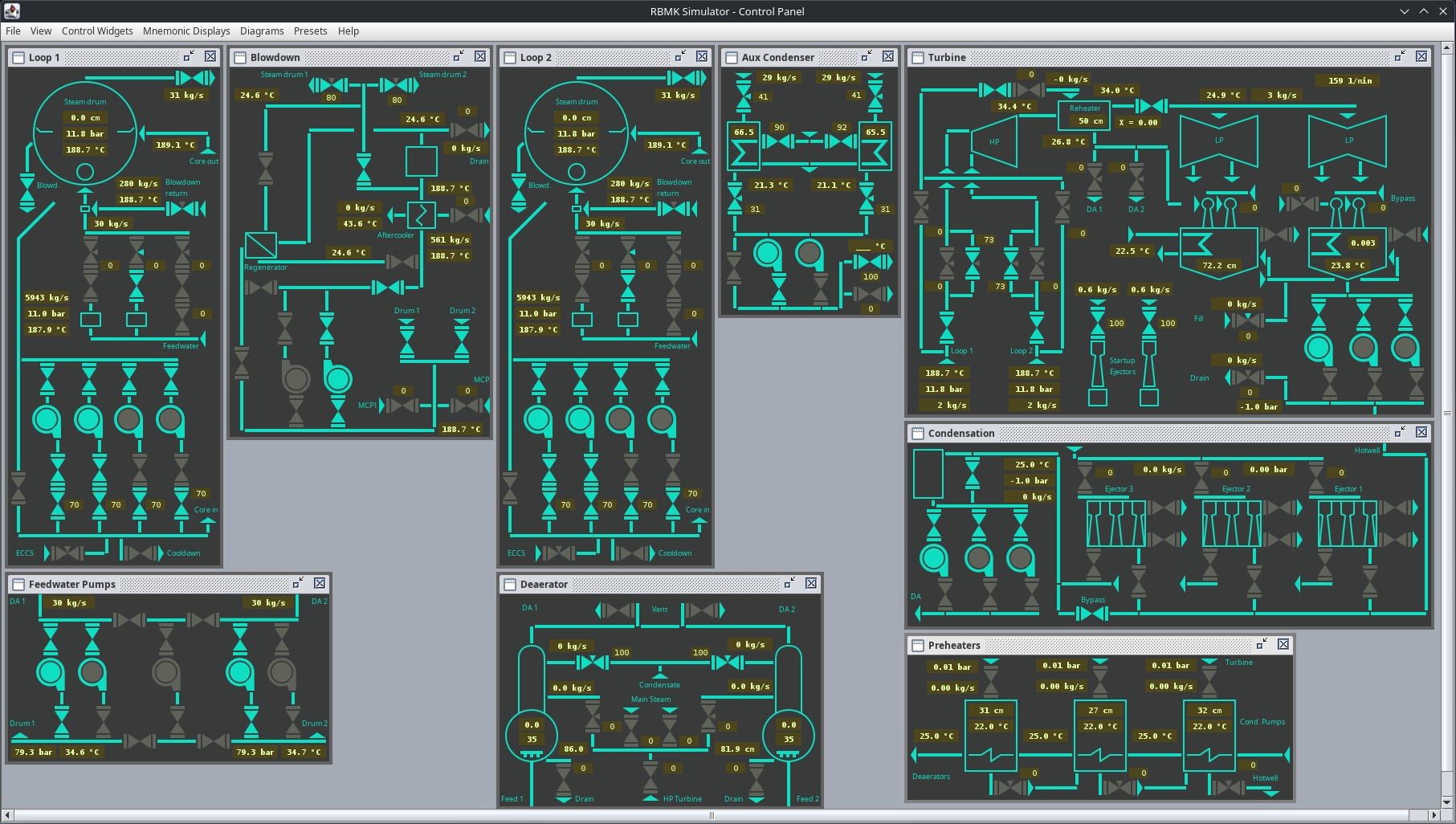Open the Aux Condenser window system menu icon
This screenshot has width=1456, height=824.
[731, 57]
